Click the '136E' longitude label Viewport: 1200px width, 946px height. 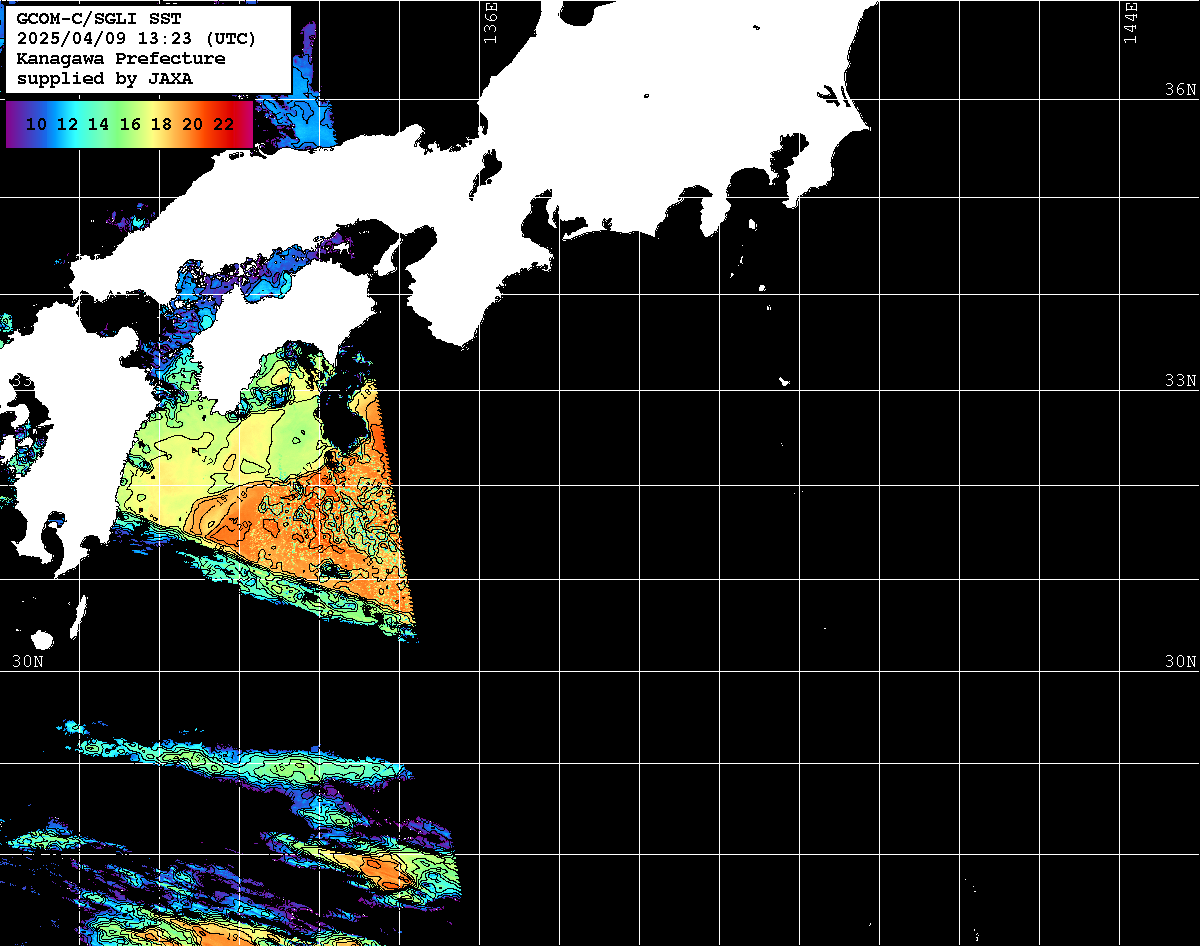click(490, 22)
